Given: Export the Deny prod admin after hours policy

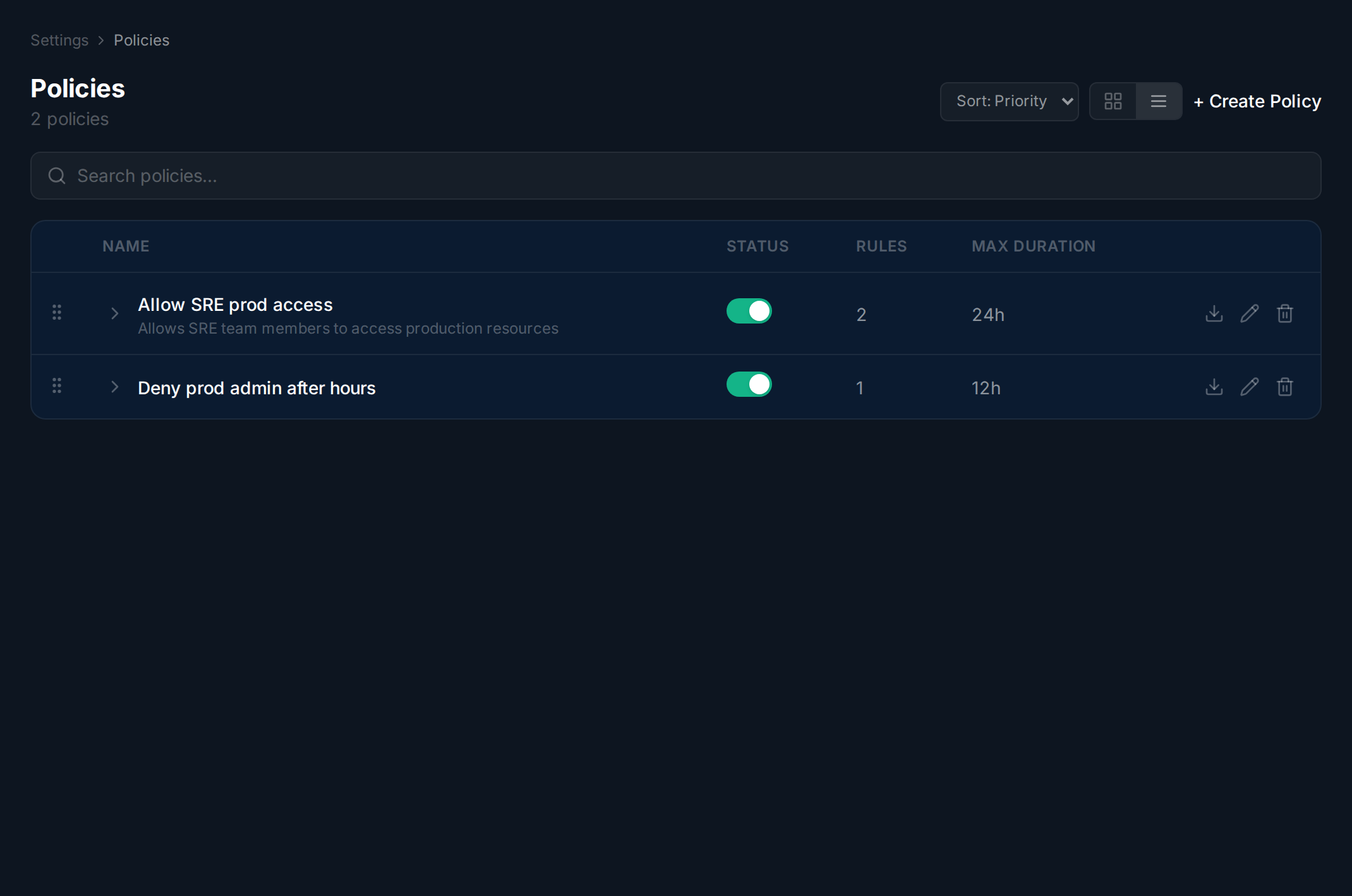Looking at the screenshot, I should pyautogui.click(x=1214, y=387).
